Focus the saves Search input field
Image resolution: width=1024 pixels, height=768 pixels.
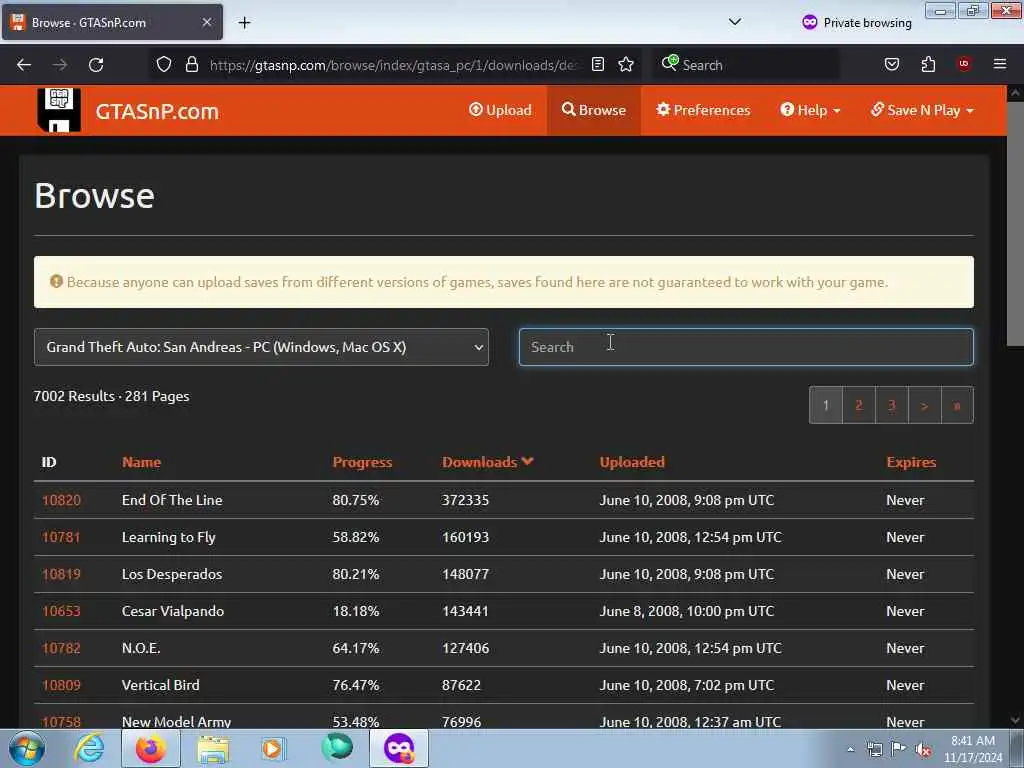click(x=746, y=347)
